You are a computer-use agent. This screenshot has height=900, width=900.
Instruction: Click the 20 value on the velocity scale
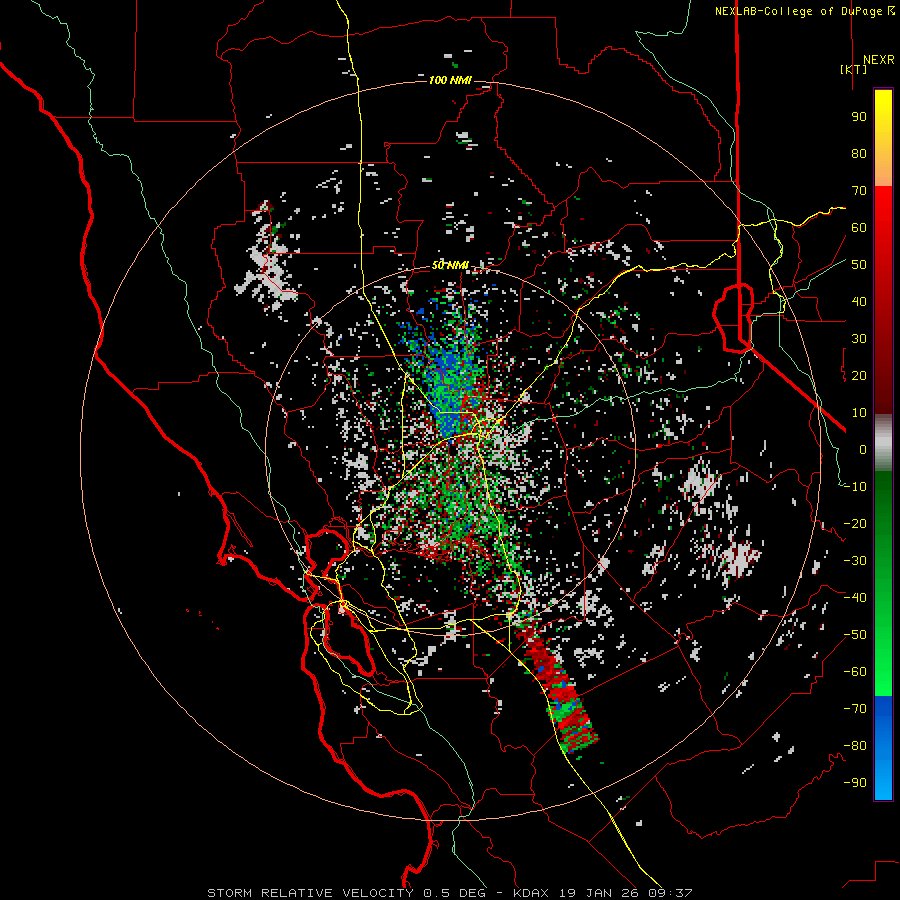[x=859, y=375]
